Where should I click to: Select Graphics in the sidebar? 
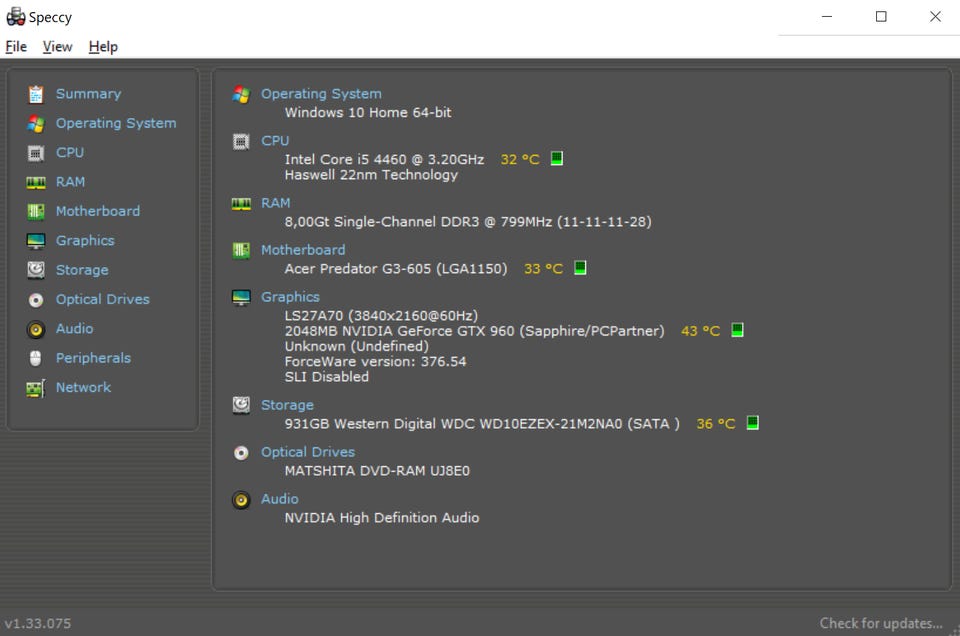coord(85,241)
